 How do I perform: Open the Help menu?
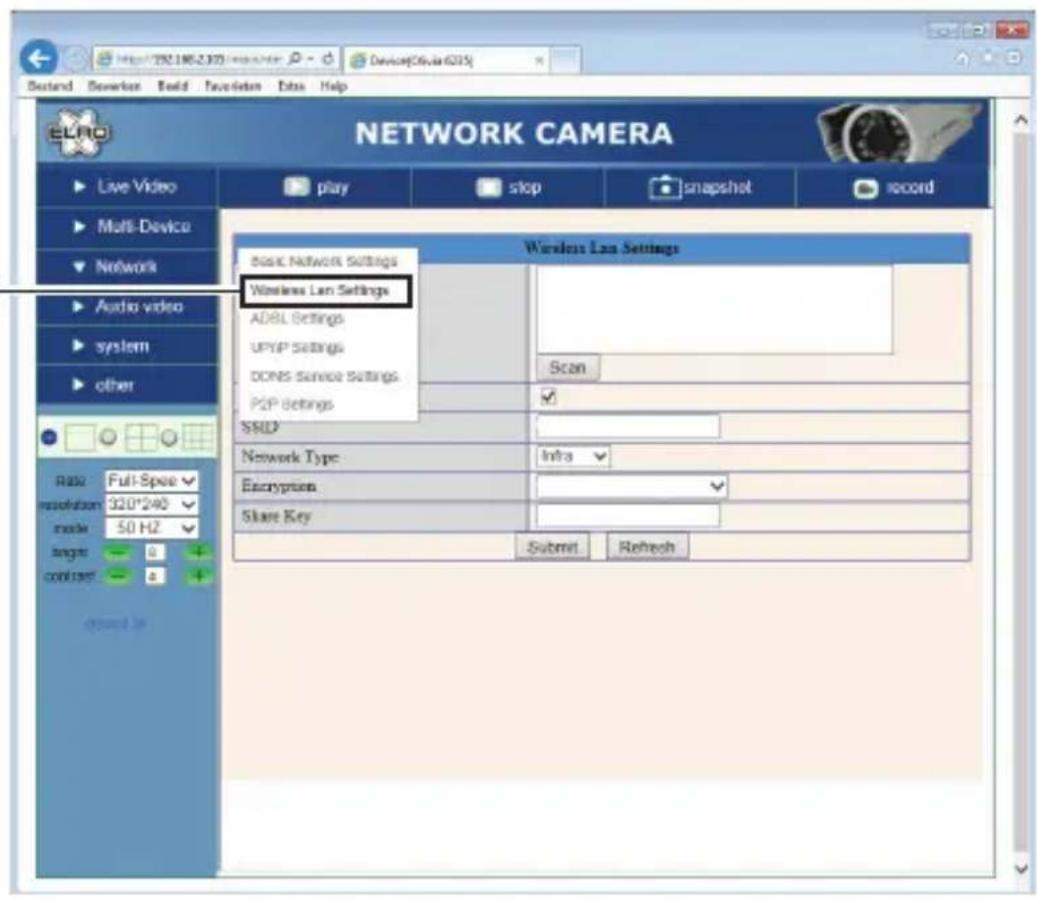pos(333,86)
